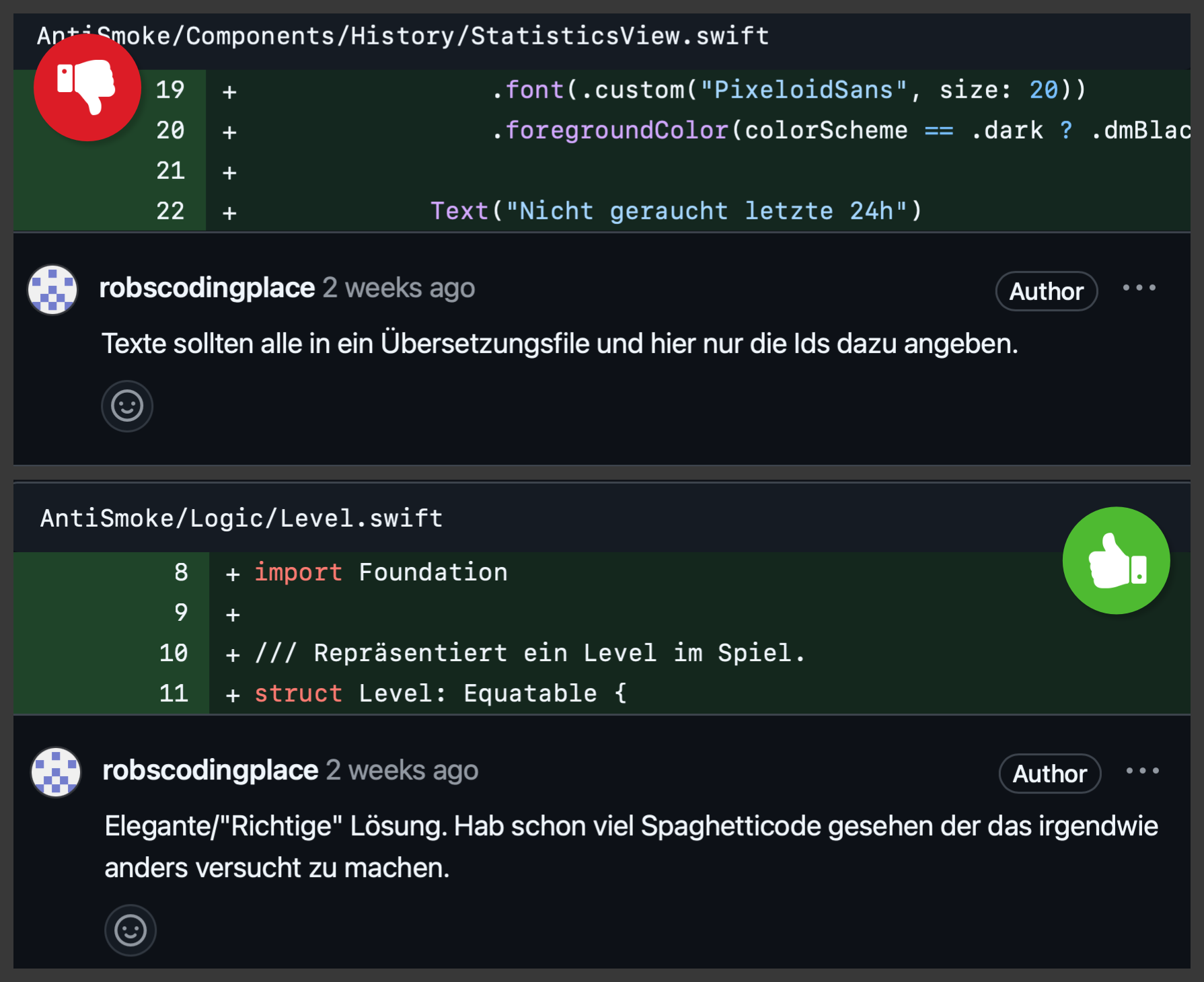Add emoji reaction to the Spaghetticode comment
Image resolution: width=1204 pixels, height=982 pixels.
pos(130,930)
